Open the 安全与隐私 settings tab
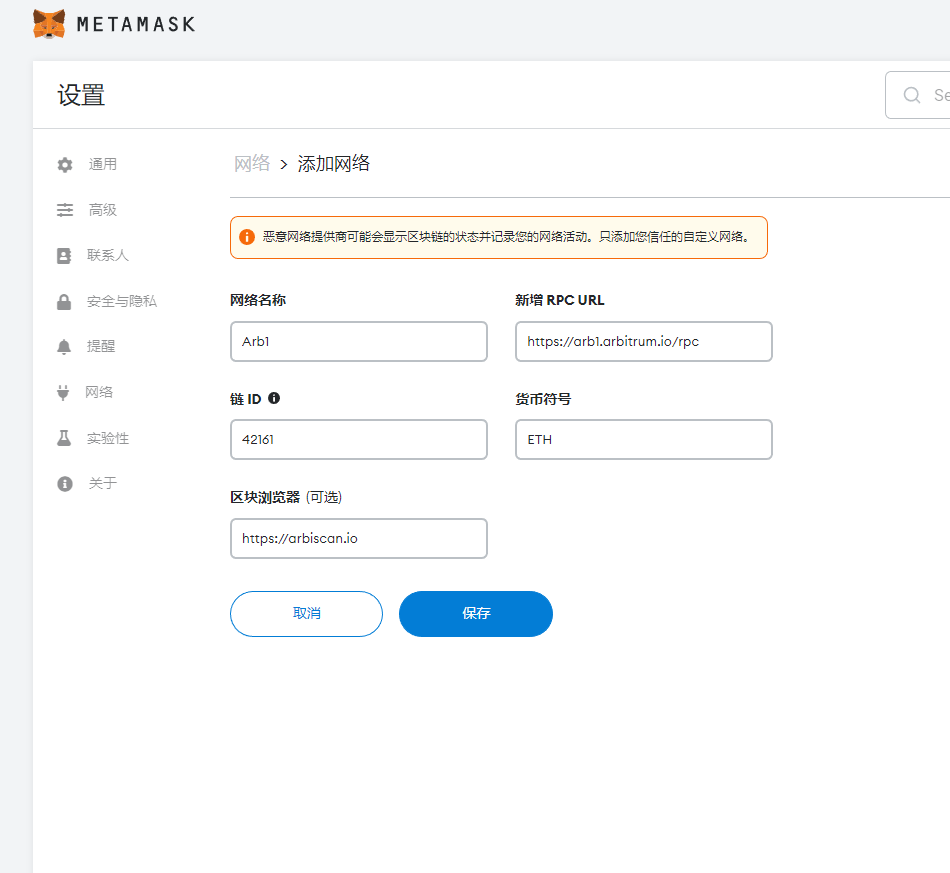The width and height of the screenshot is (950, 873). [122, 302]
